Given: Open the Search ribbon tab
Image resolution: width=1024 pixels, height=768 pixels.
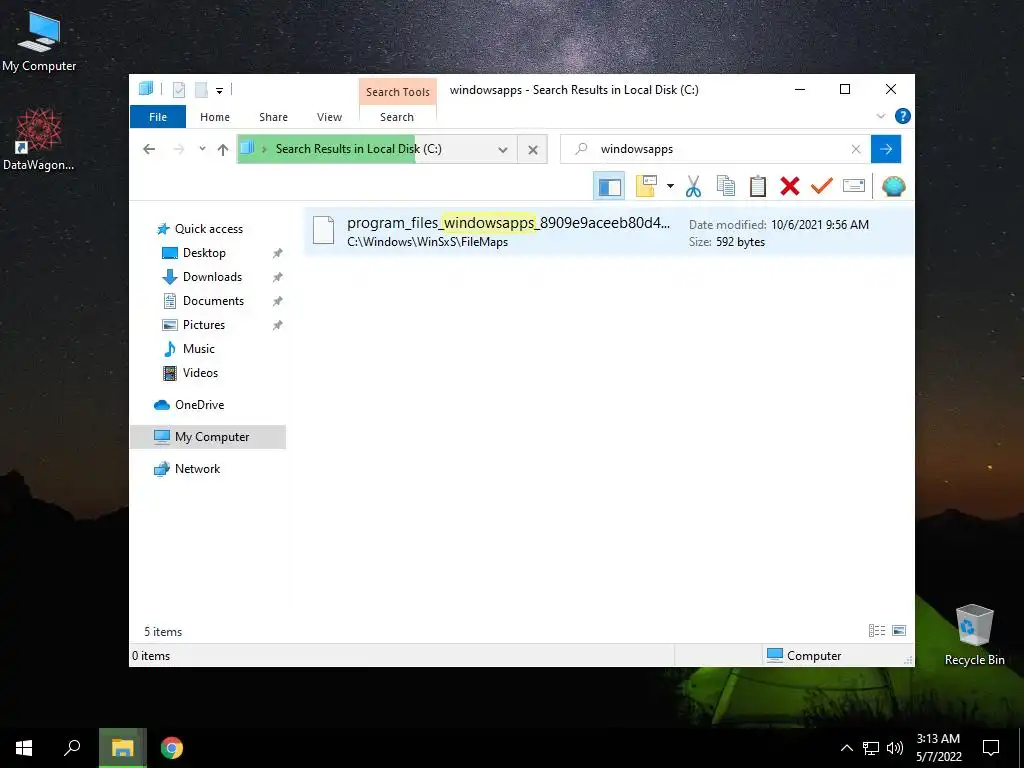Looking at the screenshot, I should tap(397, 117).
